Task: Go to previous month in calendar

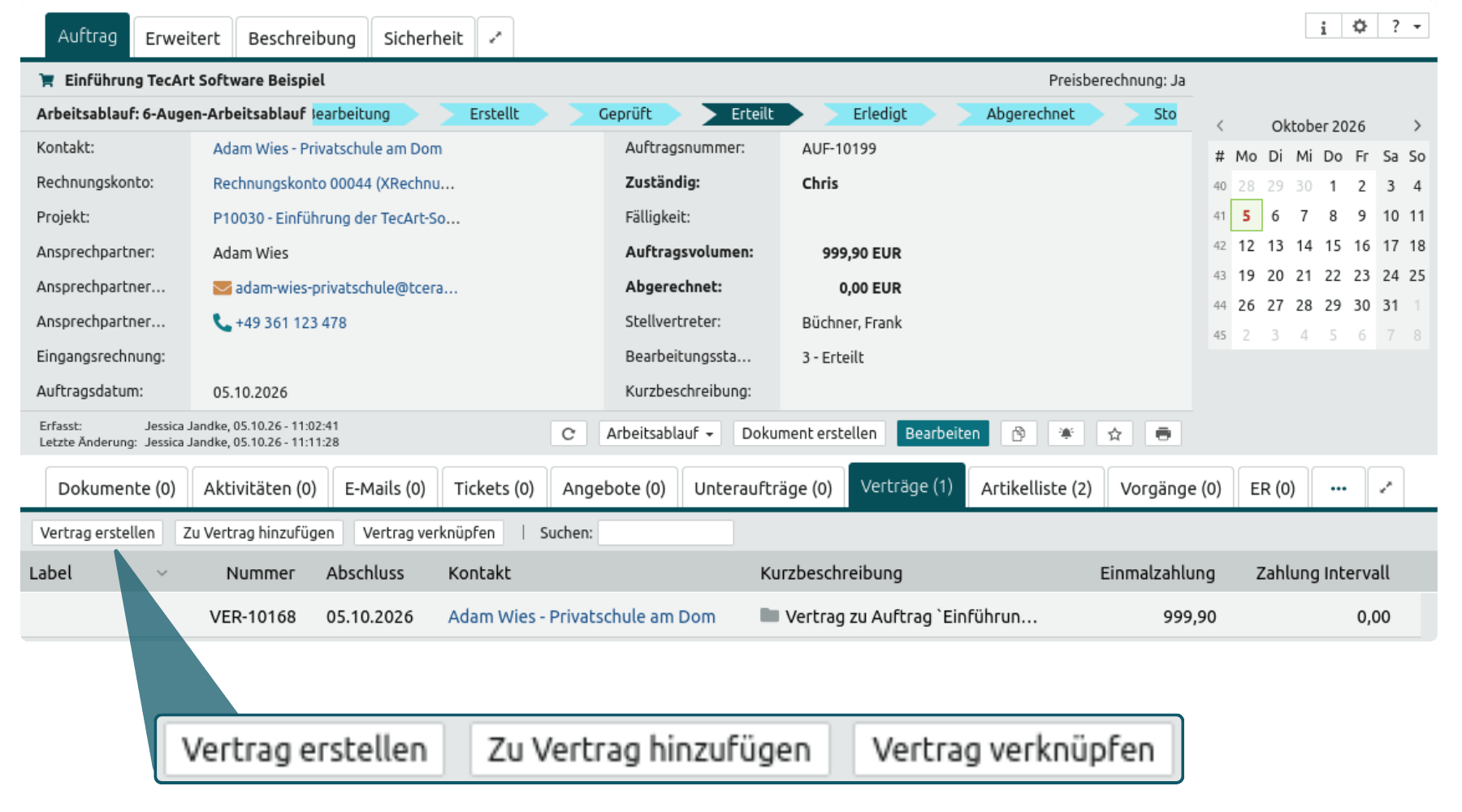Action: 1220,126
